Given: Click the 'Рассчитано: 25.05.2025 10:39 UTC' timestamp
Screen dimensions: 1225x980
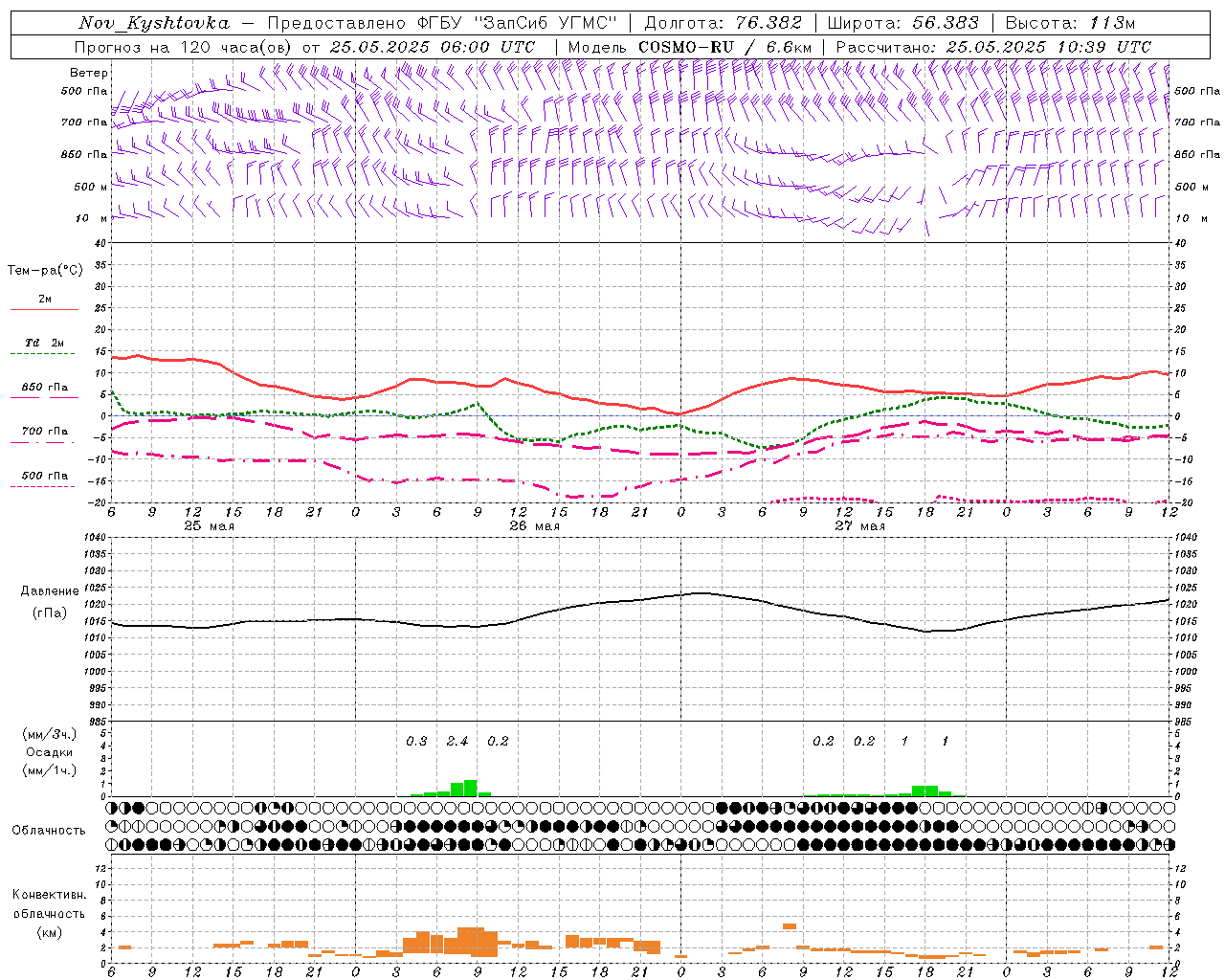Looking at the screenshot, I should click(993, 47).
